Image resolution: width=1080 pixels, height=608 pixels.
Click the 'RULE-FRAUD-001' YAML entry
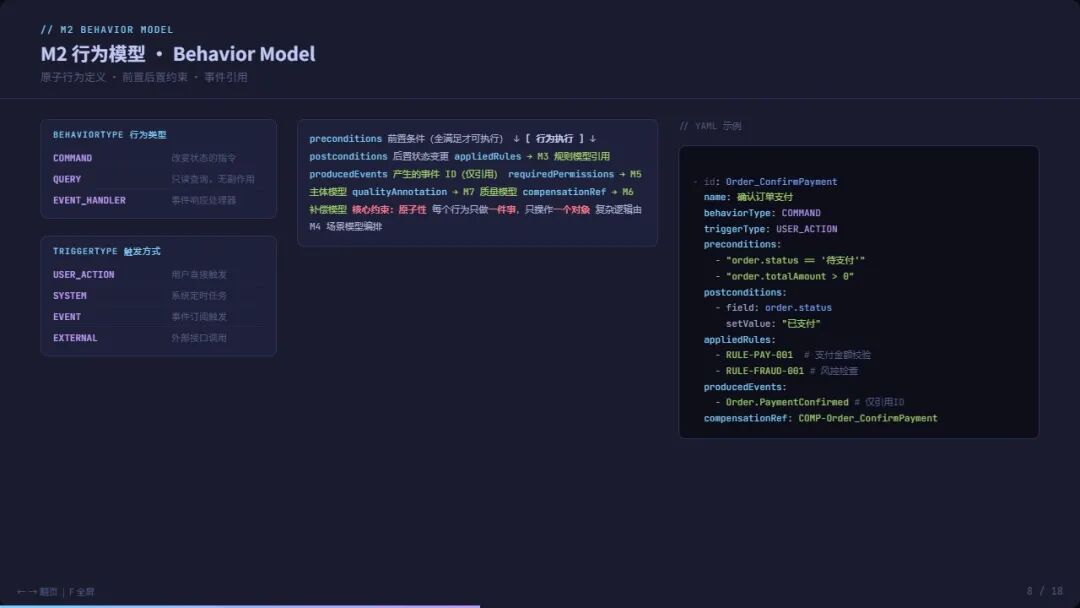point(765,370)
